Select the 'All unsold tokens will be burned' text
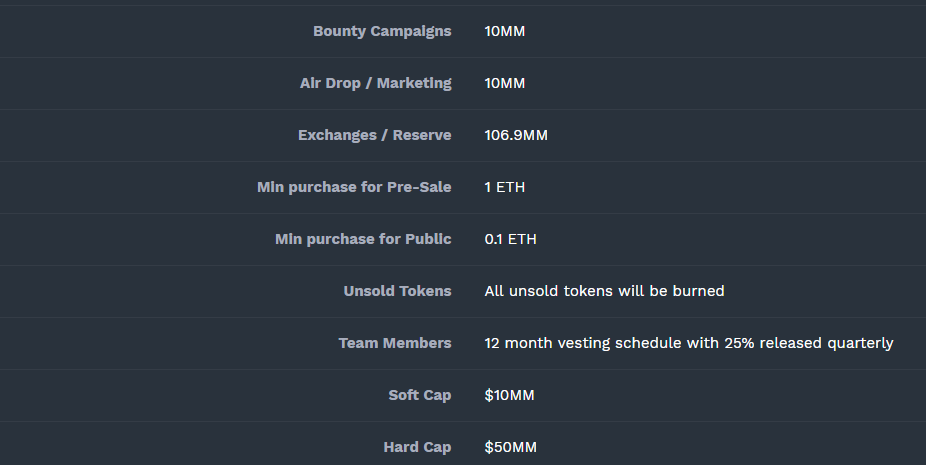Viewport: 926px width, 465px height. [604, 291]
